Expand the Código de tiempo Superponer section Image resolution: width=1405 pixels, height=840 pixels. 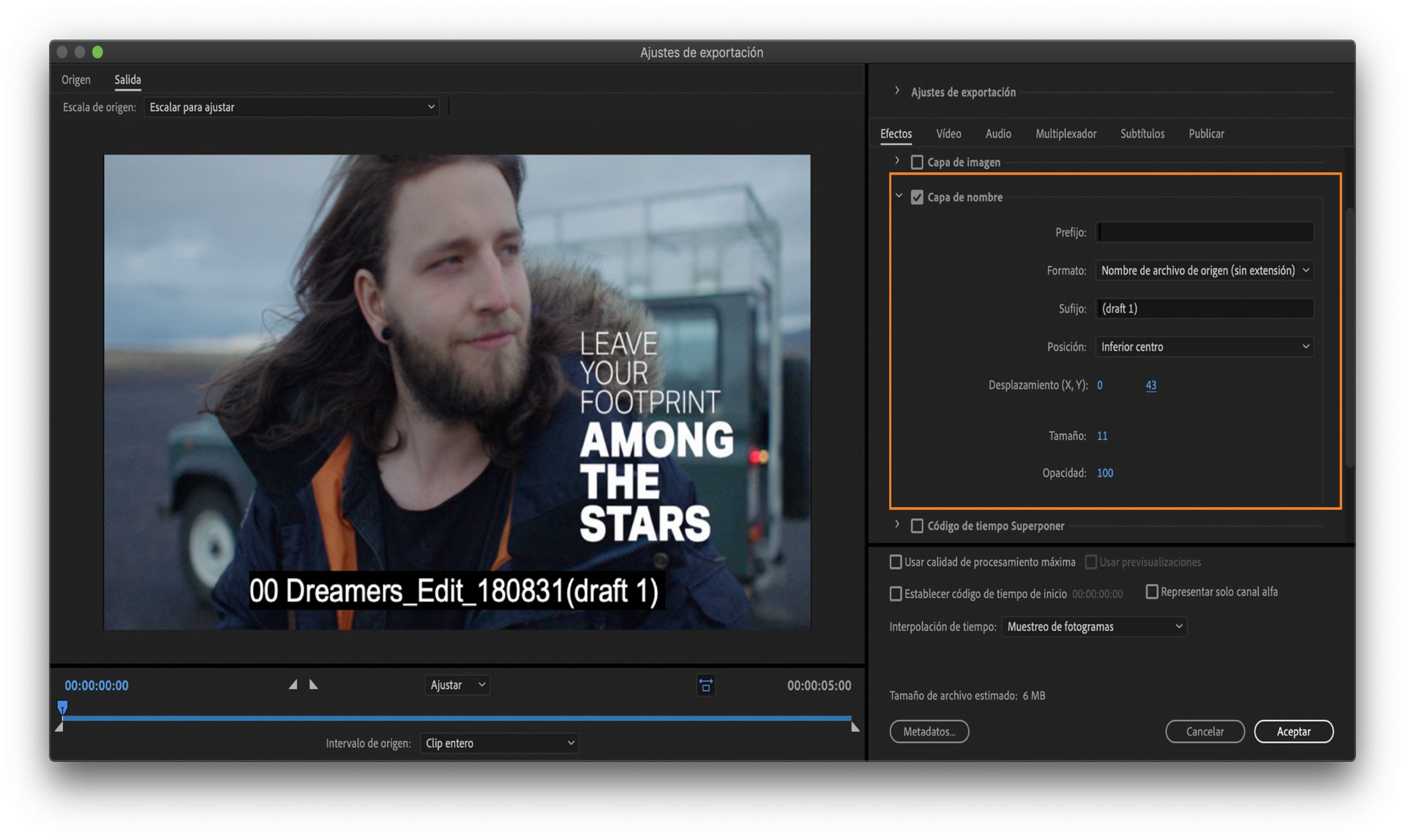897,525
